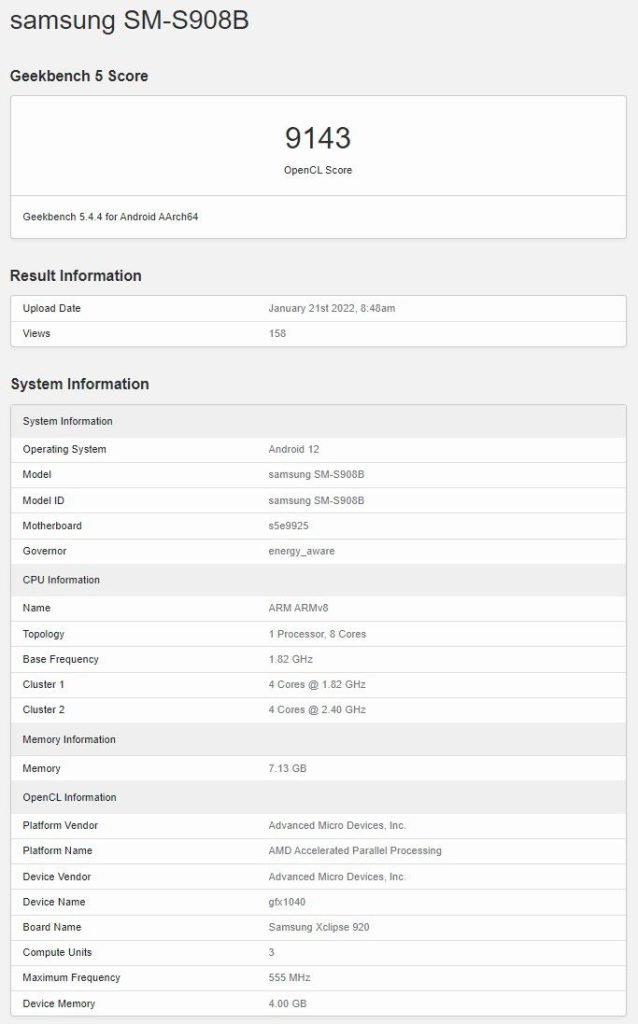The image size is (638, 1024).
Task: Select the Platform Name value AMD Accelerated Parallel Processing
Action: click(x=355, y=851)
